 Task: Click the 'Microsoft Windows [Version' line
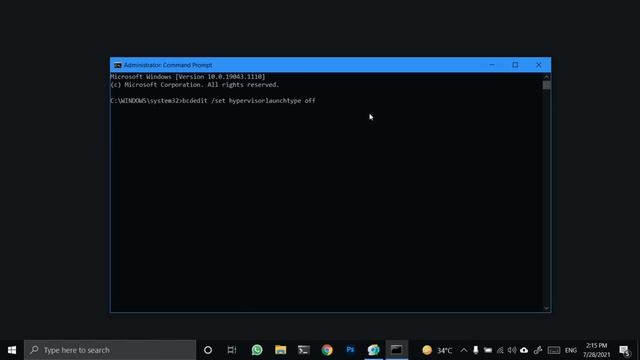tap(188, 77)
